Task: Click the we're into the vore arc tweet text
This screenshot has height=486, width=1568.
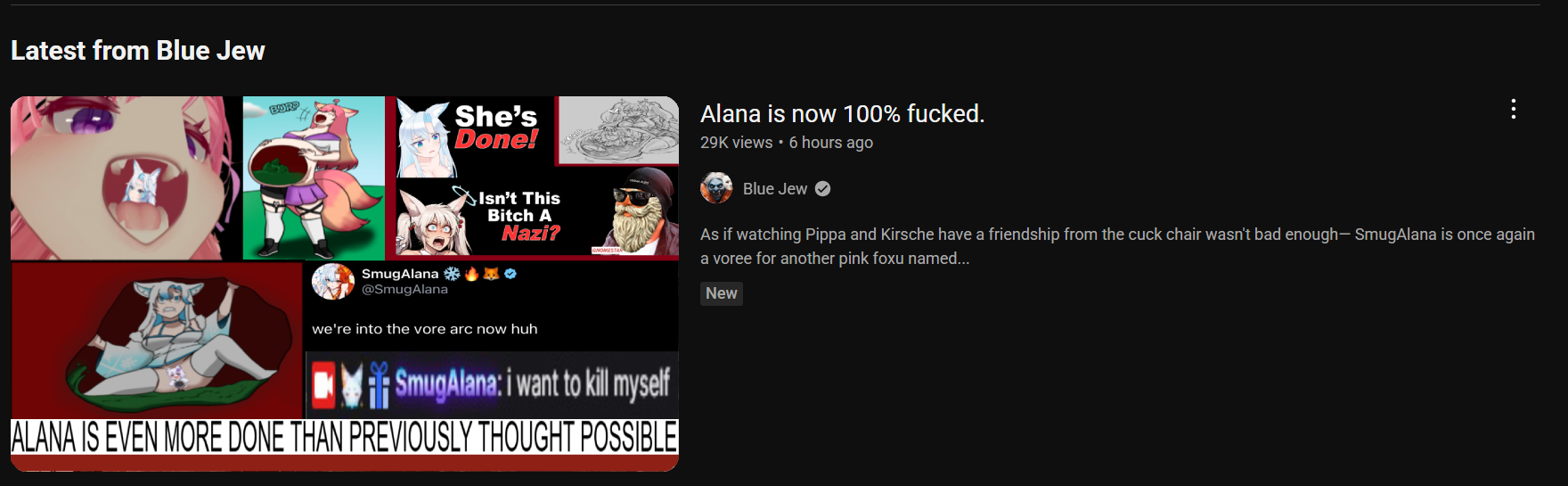Action: (x=425, y=329)
